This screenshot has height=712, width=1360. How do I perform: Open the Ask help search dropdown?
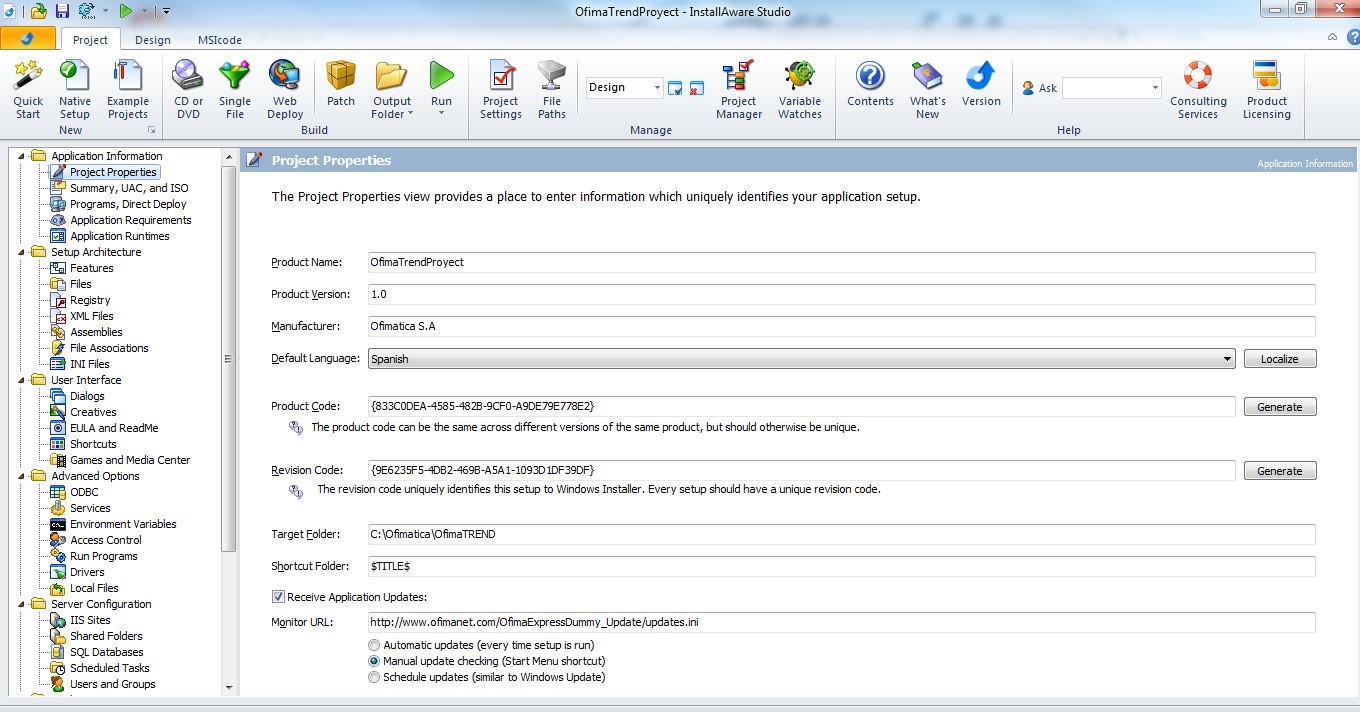(x=1155, y=88)
